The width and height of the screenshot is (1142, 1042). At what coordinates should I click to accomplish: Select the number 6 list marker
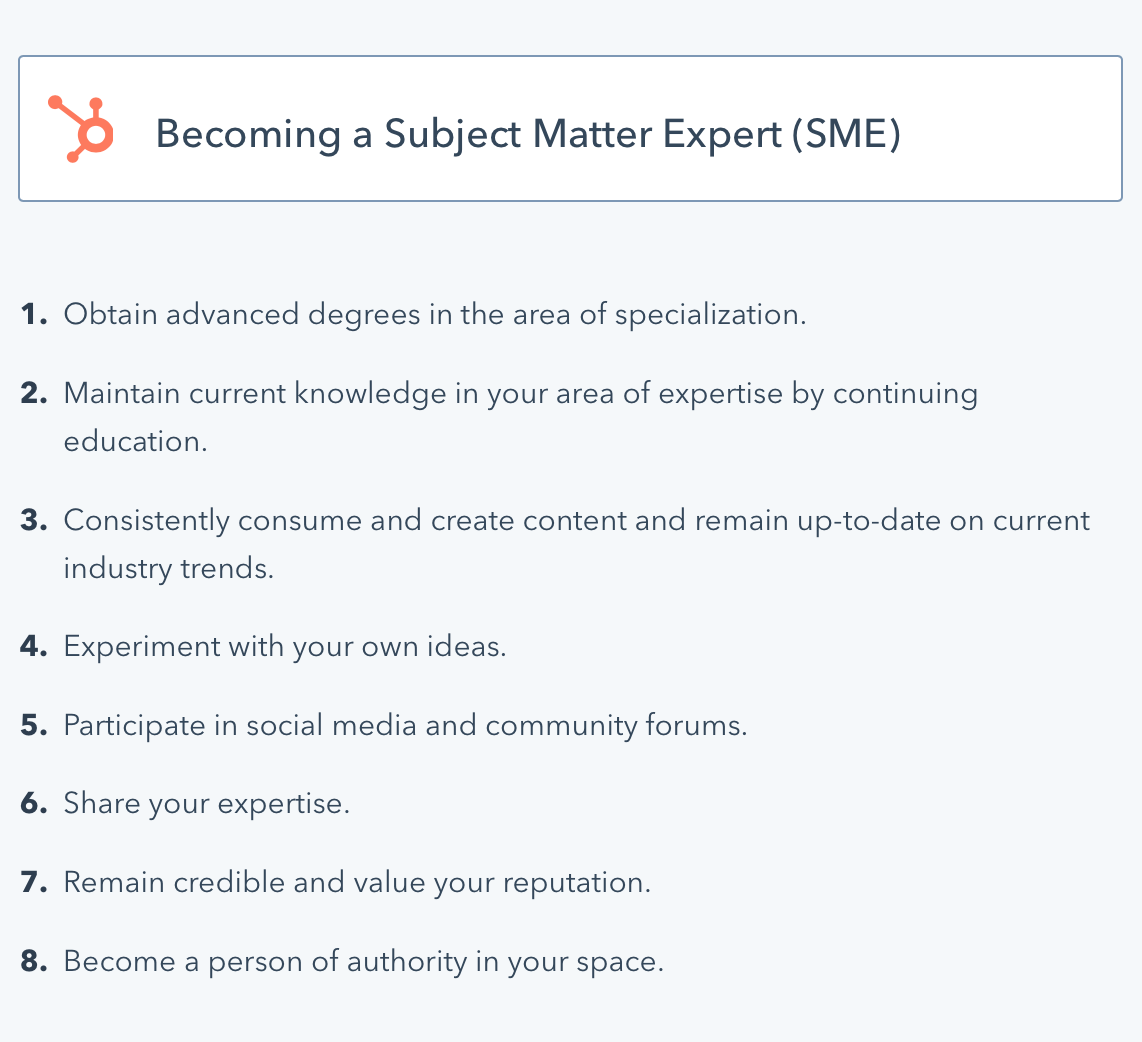[x=34, y=803]
